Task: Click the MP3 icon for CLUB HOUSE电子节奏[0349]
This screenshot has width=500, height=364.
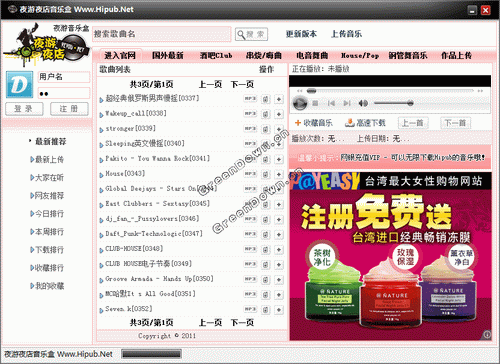Action: coord(250,264)
